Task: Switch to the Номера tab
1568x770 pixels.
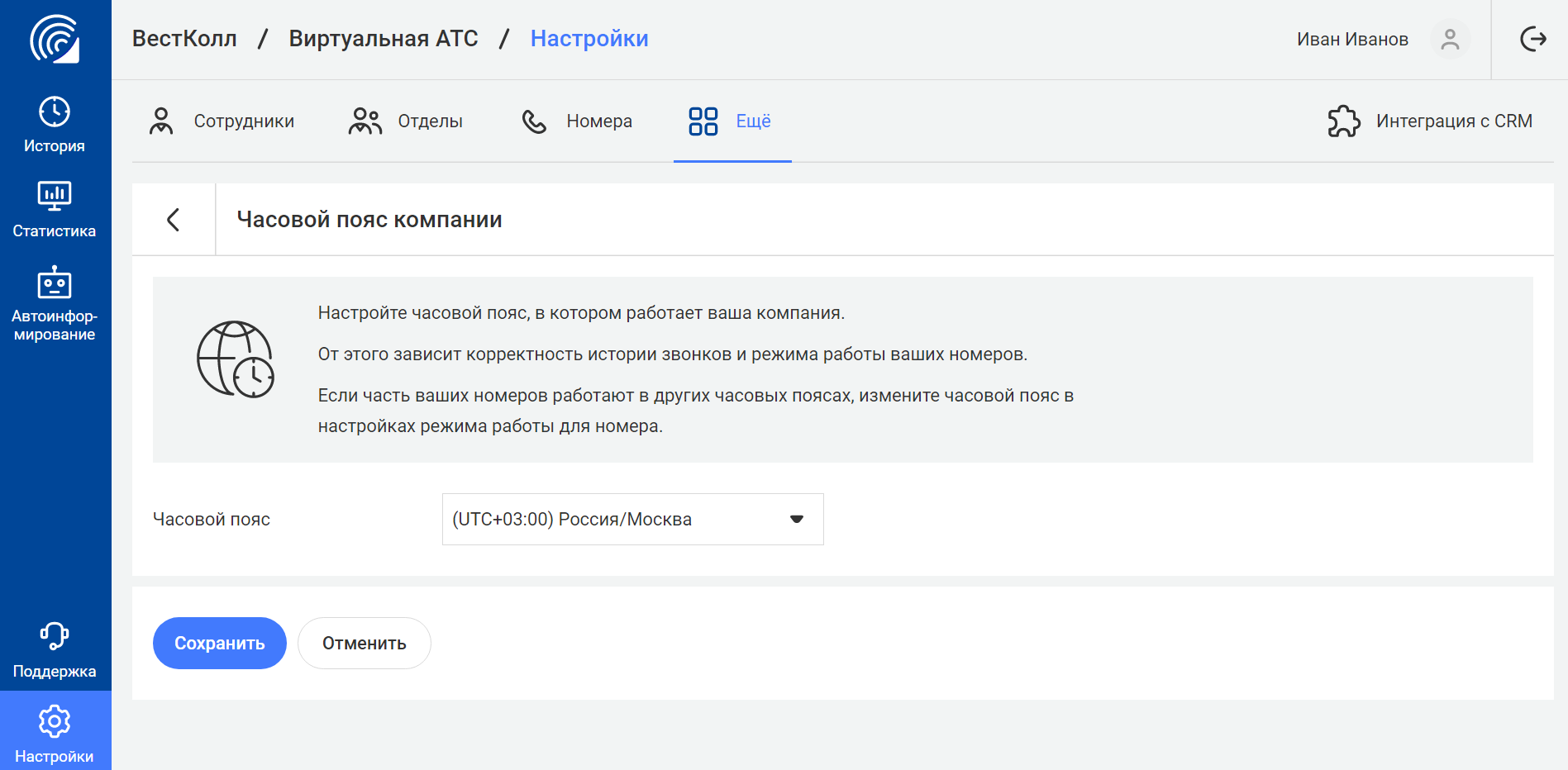Action: pos(577,121)
